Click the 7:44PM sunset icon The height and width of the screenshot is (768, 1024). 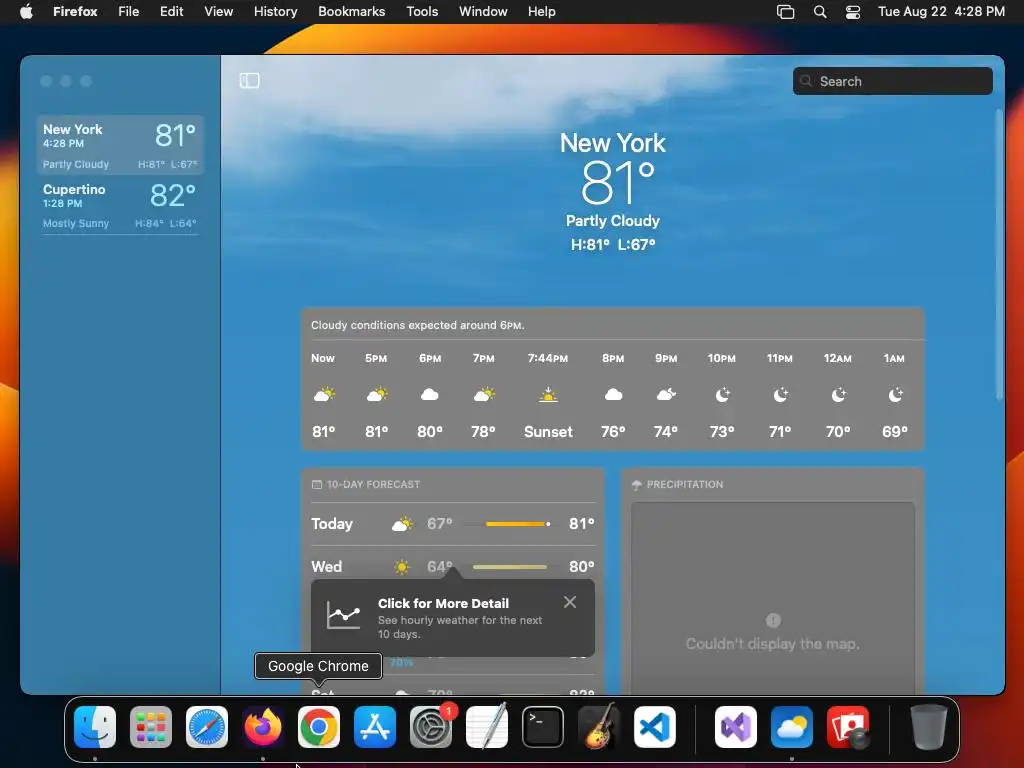(548, 394)
